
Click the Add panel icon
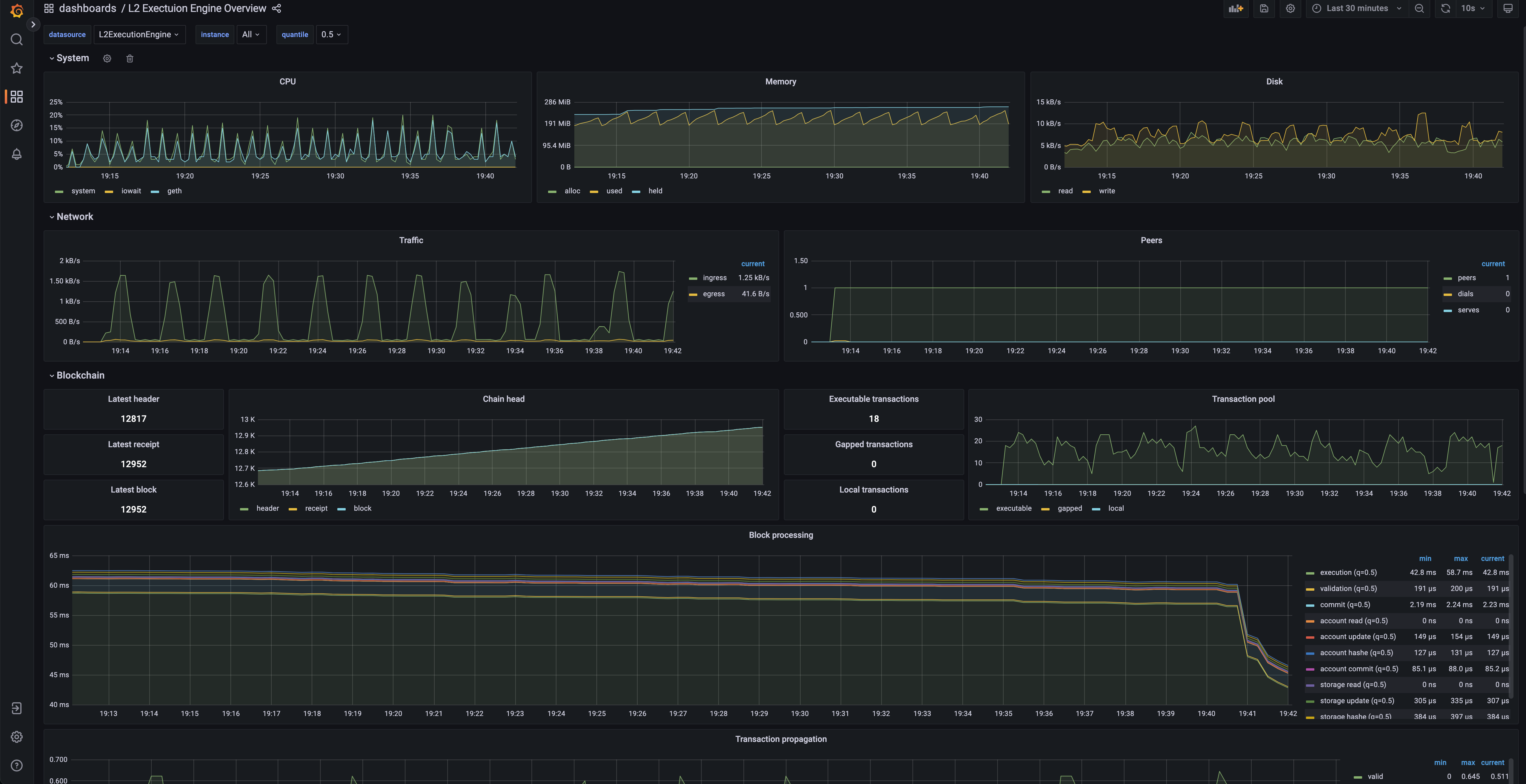click(x=1236, y=8)
